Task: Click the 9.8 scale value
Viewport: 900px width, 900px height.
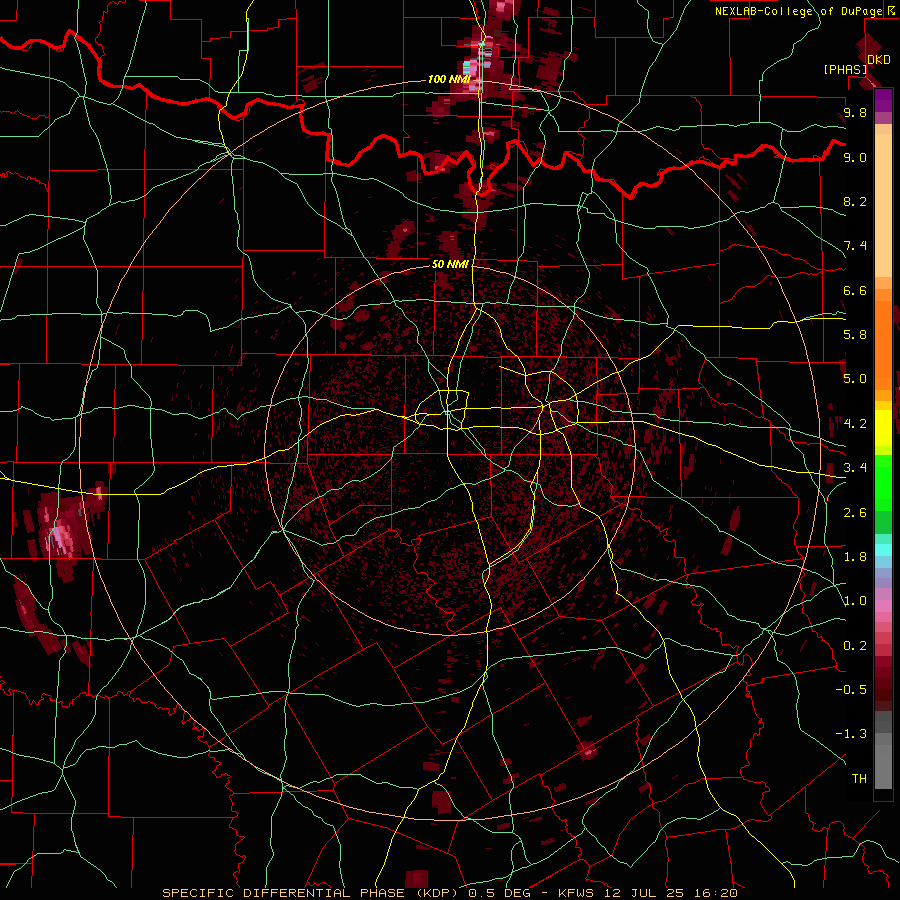Action: pos(855,112)
